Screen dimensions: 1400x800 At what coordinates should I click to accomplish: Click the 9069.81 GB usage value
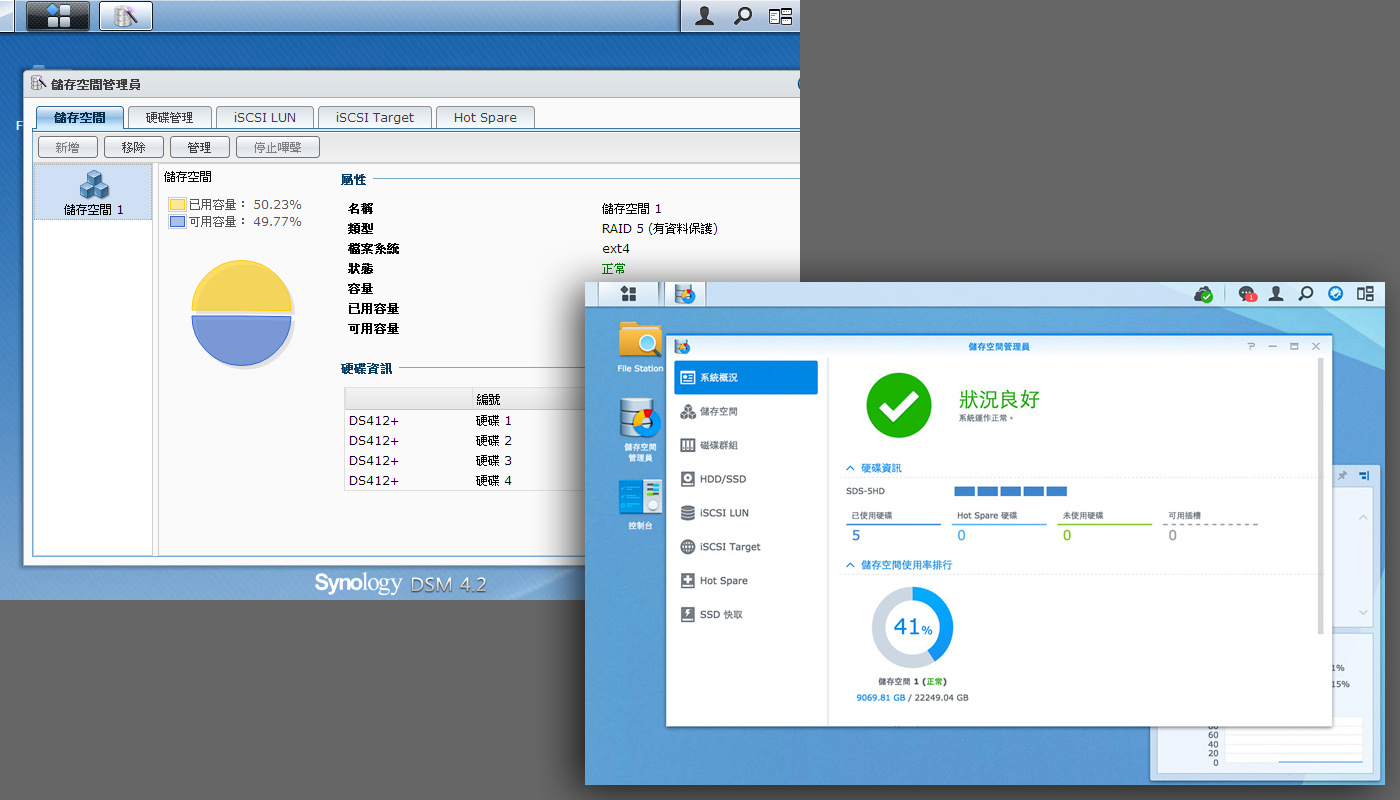click(880, 698)
